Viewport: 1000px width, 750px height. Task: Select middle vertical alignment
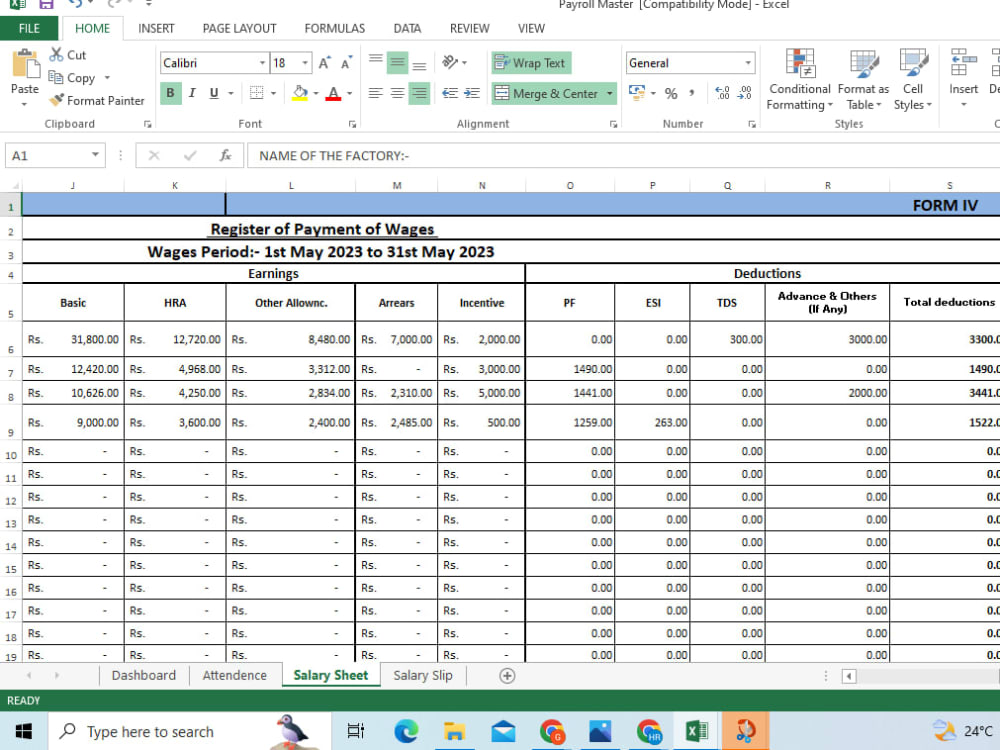coord(397,62)
